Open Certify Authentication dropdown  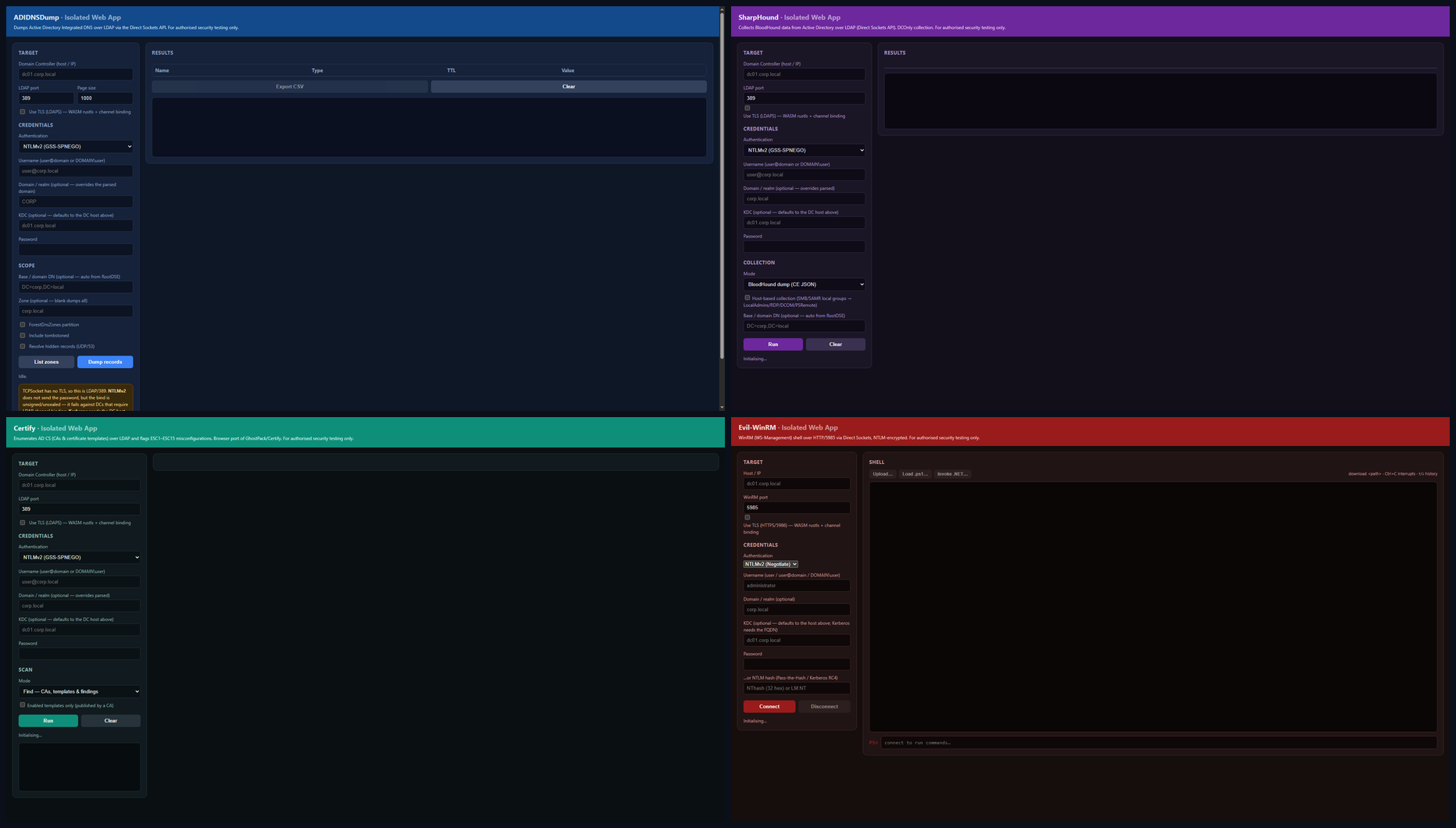(80, 557)
